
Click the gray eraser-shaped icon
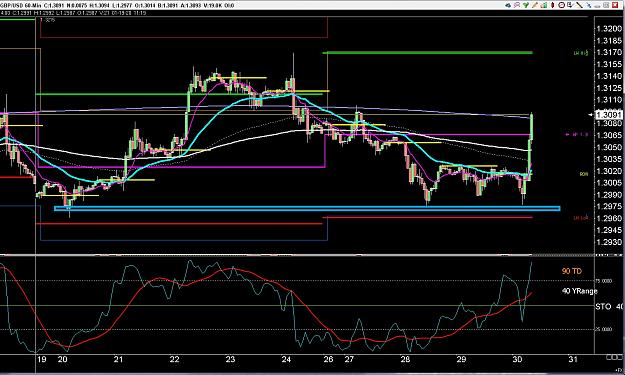(x=597, y=6)
